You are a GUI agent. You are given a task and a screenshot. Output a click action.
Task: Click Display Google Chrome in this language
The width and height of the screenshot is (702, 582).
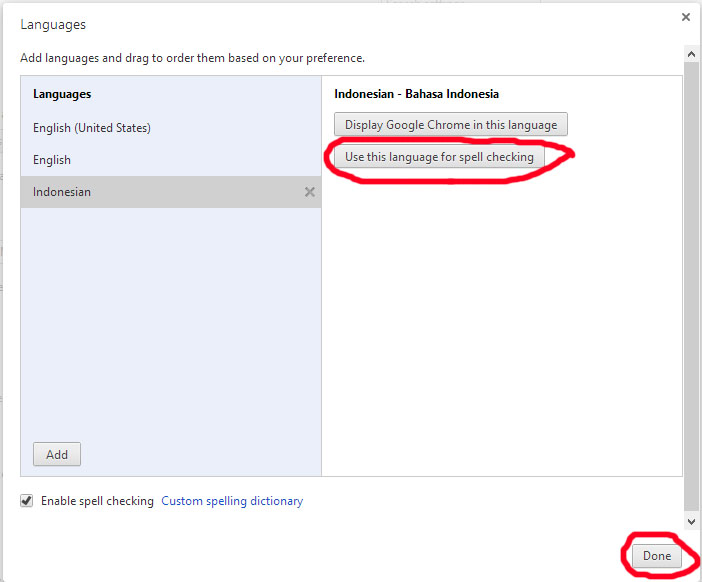click(x=450, y=124)
